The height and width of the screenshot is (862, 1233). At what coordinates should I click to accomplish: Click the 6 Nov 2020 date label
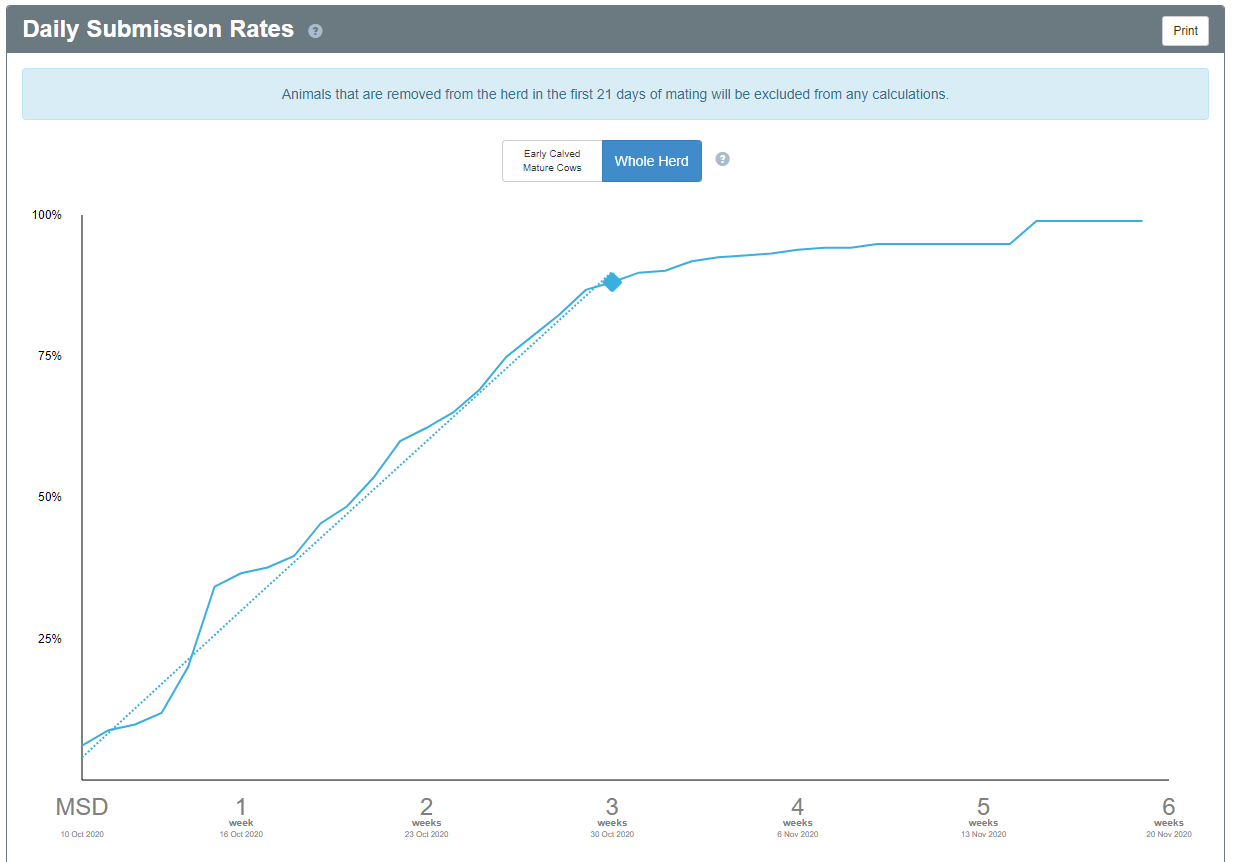point(798,834)
